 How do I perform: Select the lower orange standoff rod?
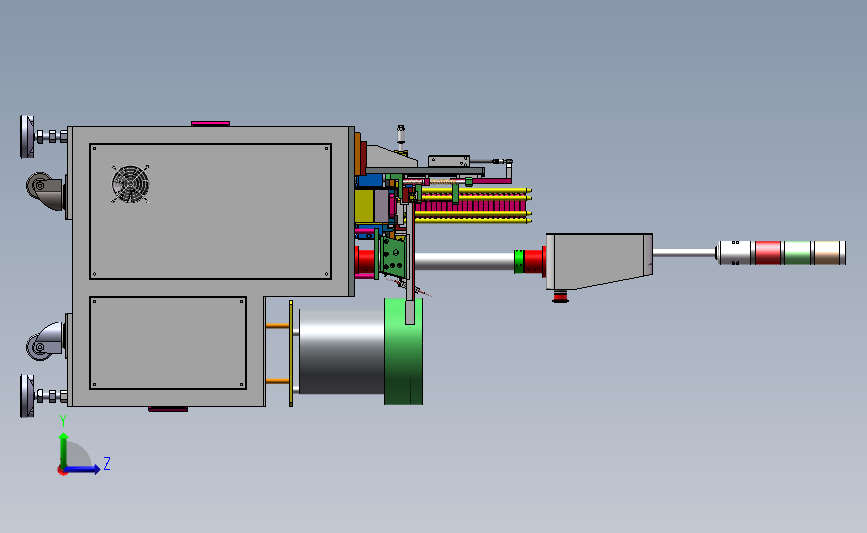click(x=278, y=381)
